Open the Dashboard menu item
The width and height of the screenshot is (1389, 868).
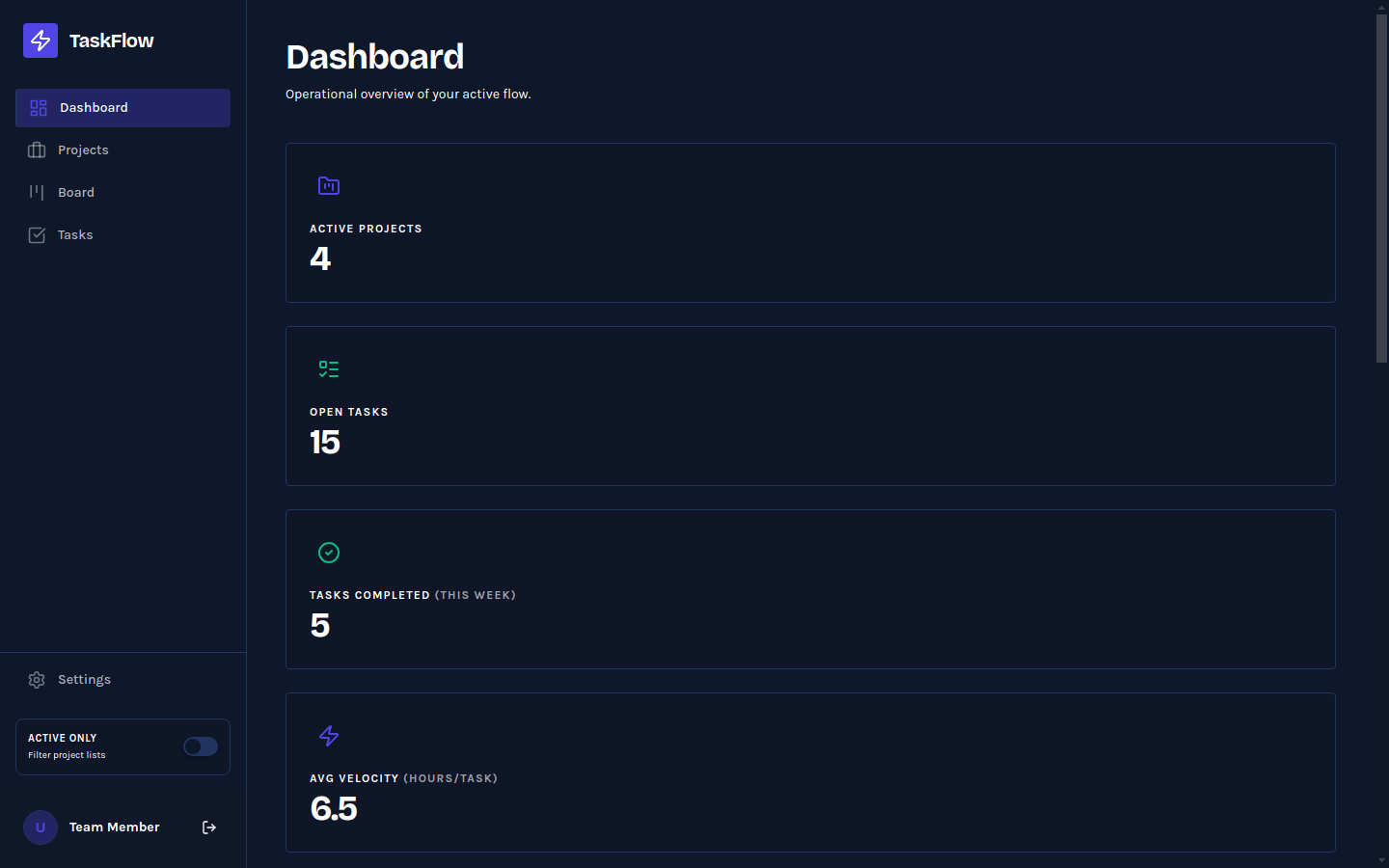123,108
